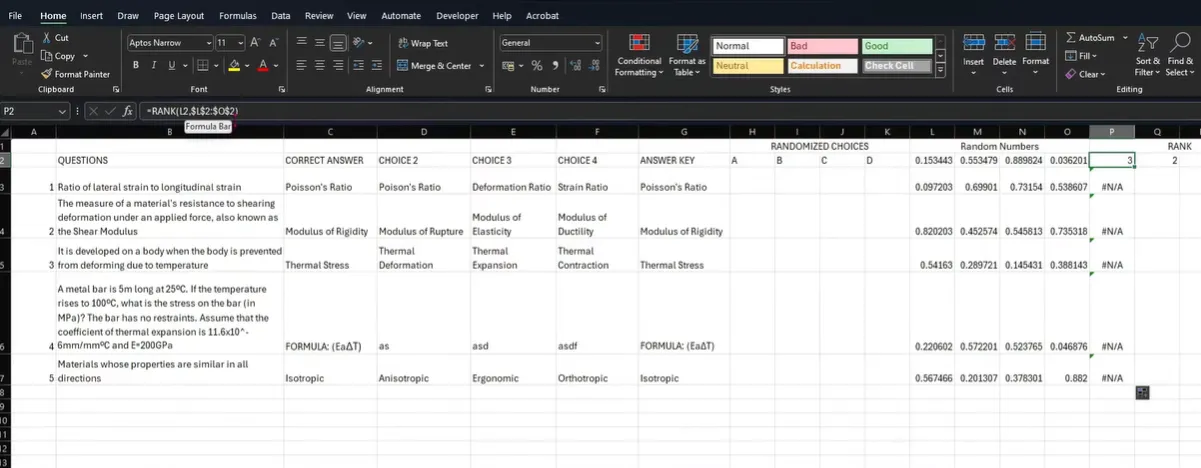Open the Merge & Center dropdown arrow
This screenshot has height=468, width=1201.
tap(483, 66)
